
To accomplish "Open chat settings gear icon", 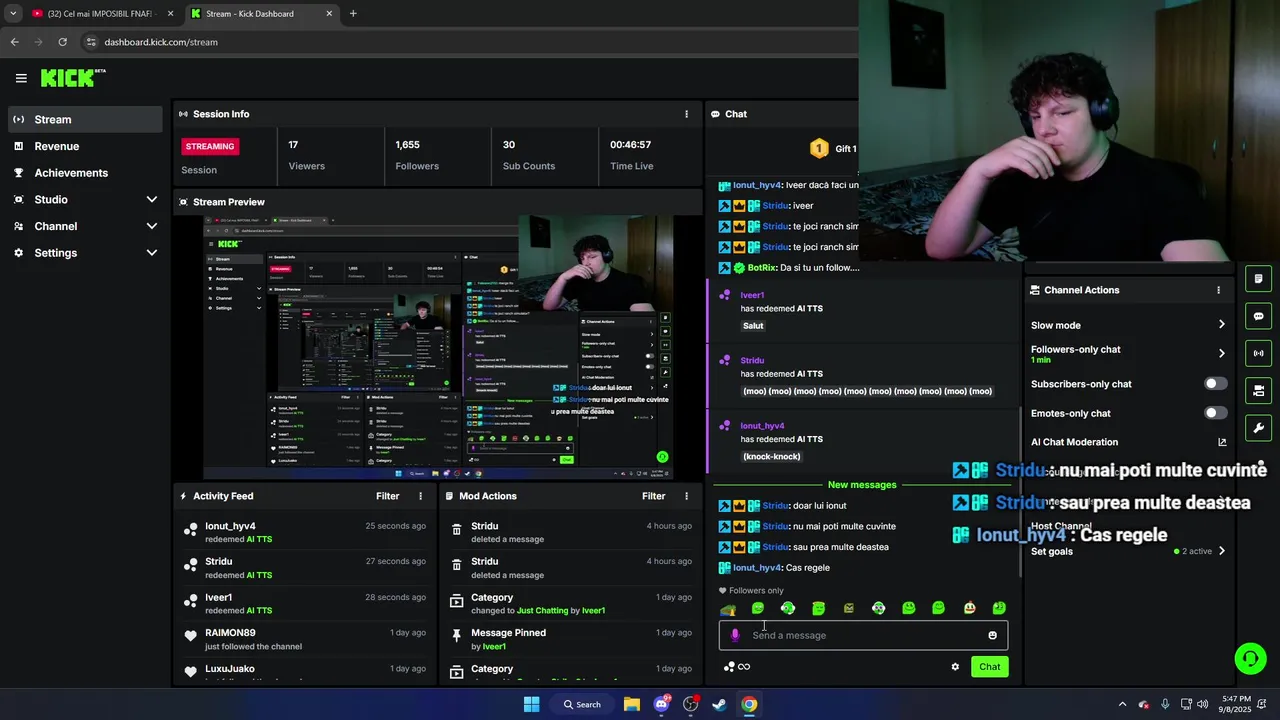I will coord(955,667).
